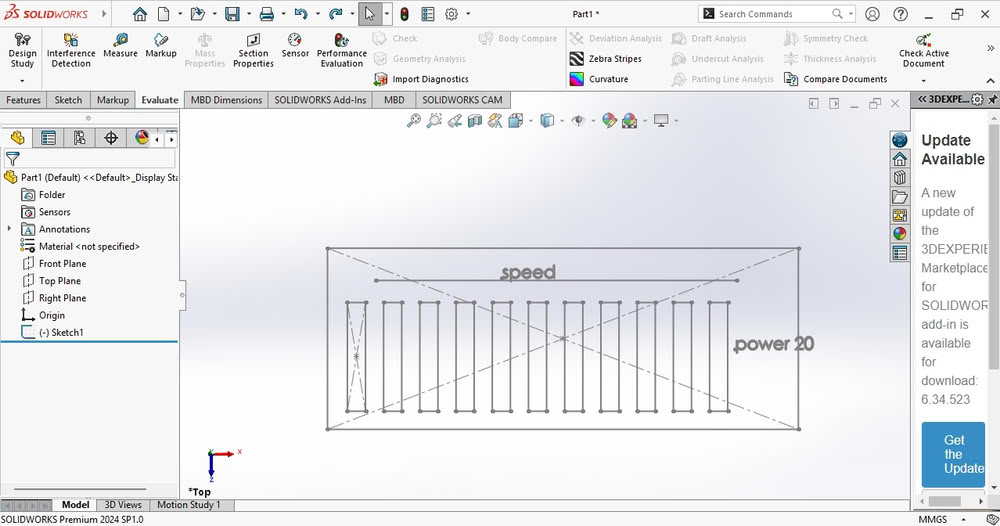Click Edit Appearance color ball in viewport toolbar
Screen dimensions: 1000x526
pos(609,121)
